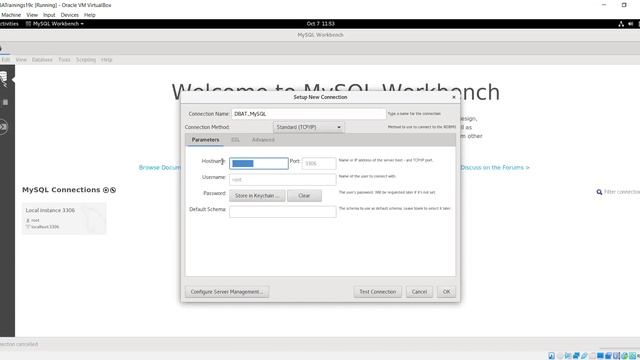The height and width of the screenshot is (360, 640).
Task: Click the Default Schema field
Action: click(x=283, y=211)
